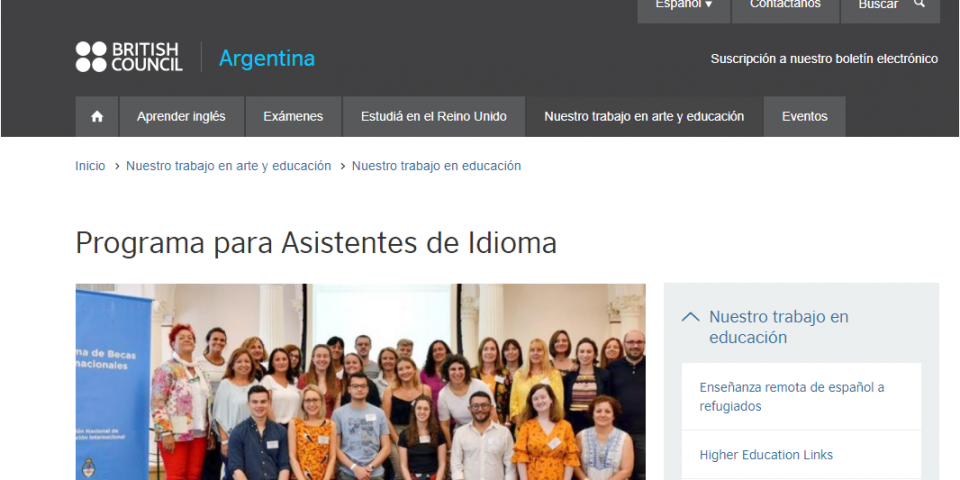Click Nuestro trabajo en educación breadcrumb link
The height and width of the screenshot is (480, 960).
point(436,166)
